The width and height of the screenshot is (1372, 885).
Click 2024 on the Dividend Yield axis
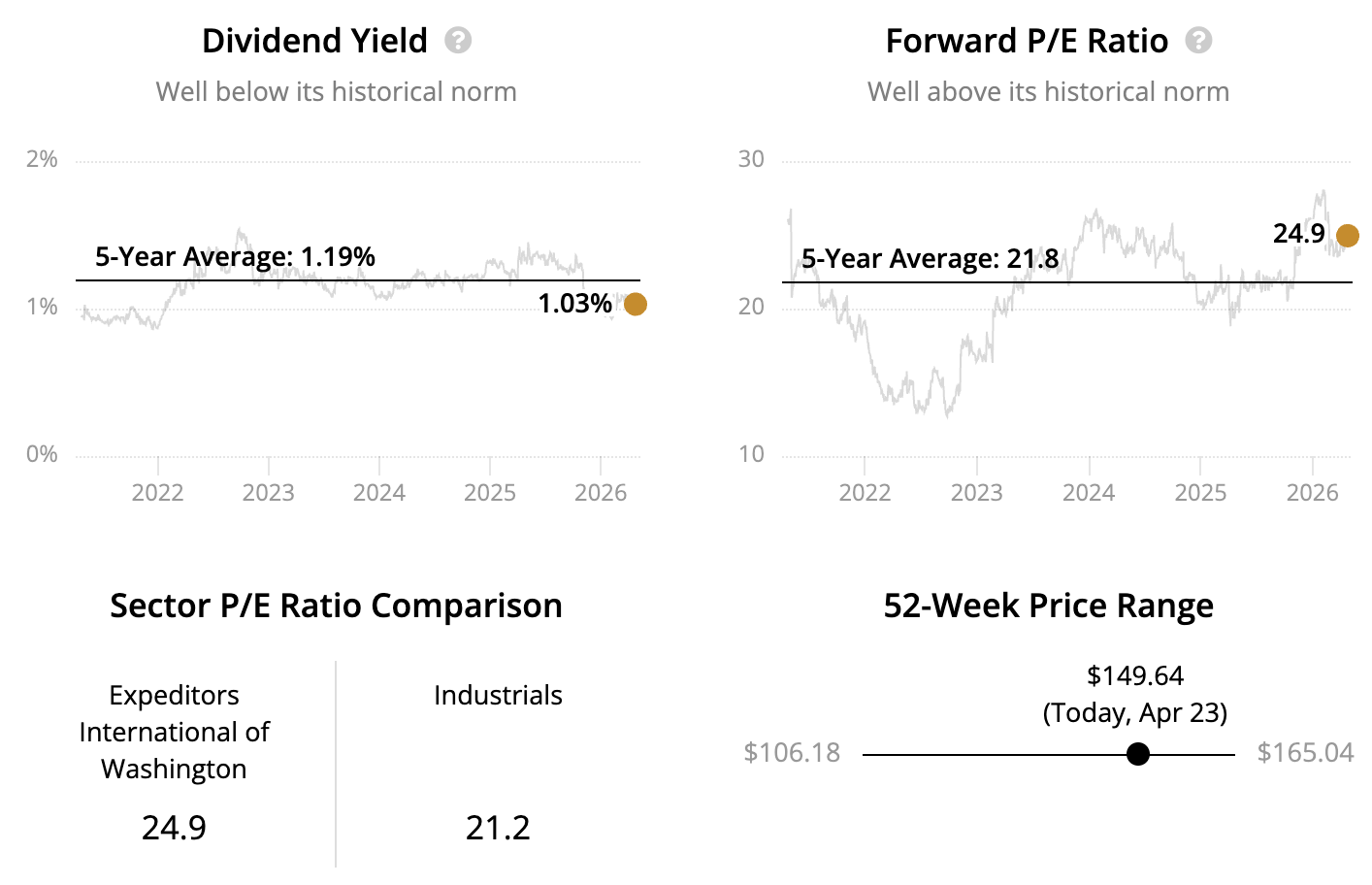click(379, 493)
